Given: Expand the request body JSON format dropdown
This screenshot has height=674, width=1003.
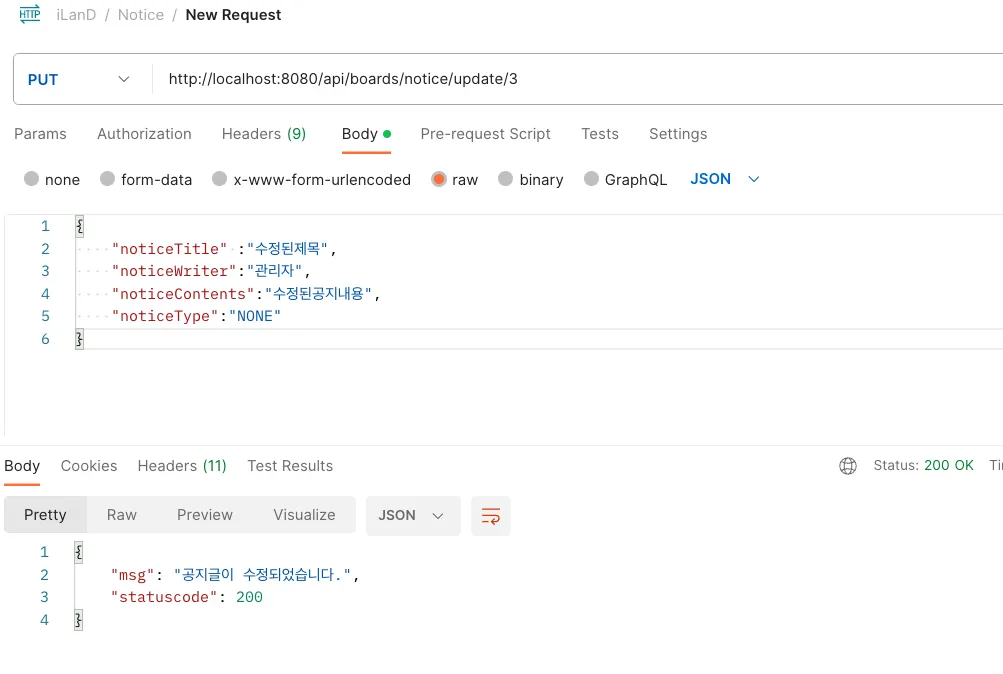Looking at the screenshot, I should [x=725, y=179].
